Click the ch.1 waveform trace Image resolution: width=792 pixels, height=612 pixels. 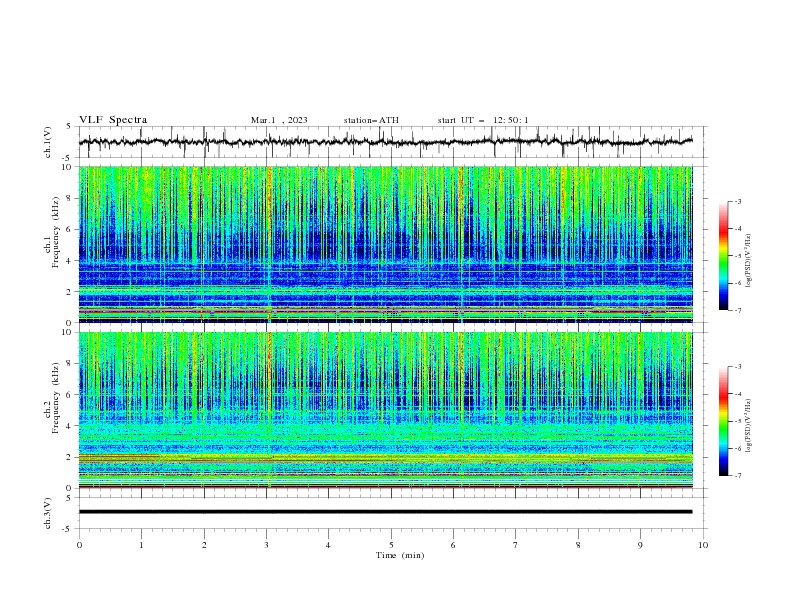[385, 142]
